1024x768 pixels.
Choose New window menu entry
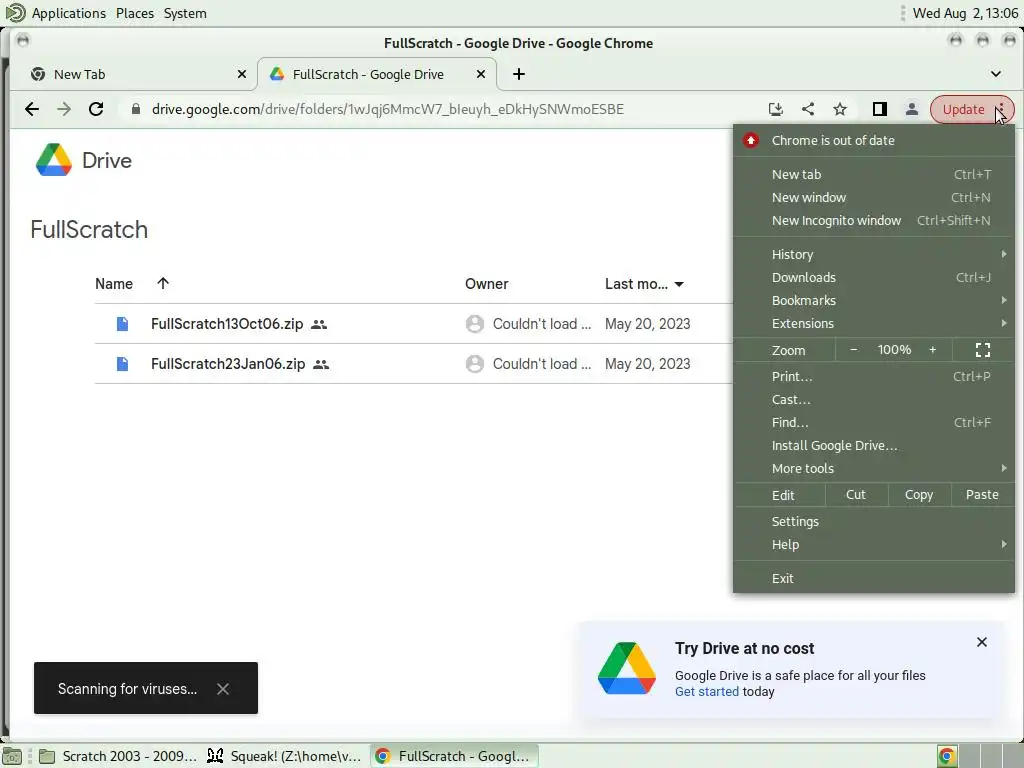coord(874,197)
